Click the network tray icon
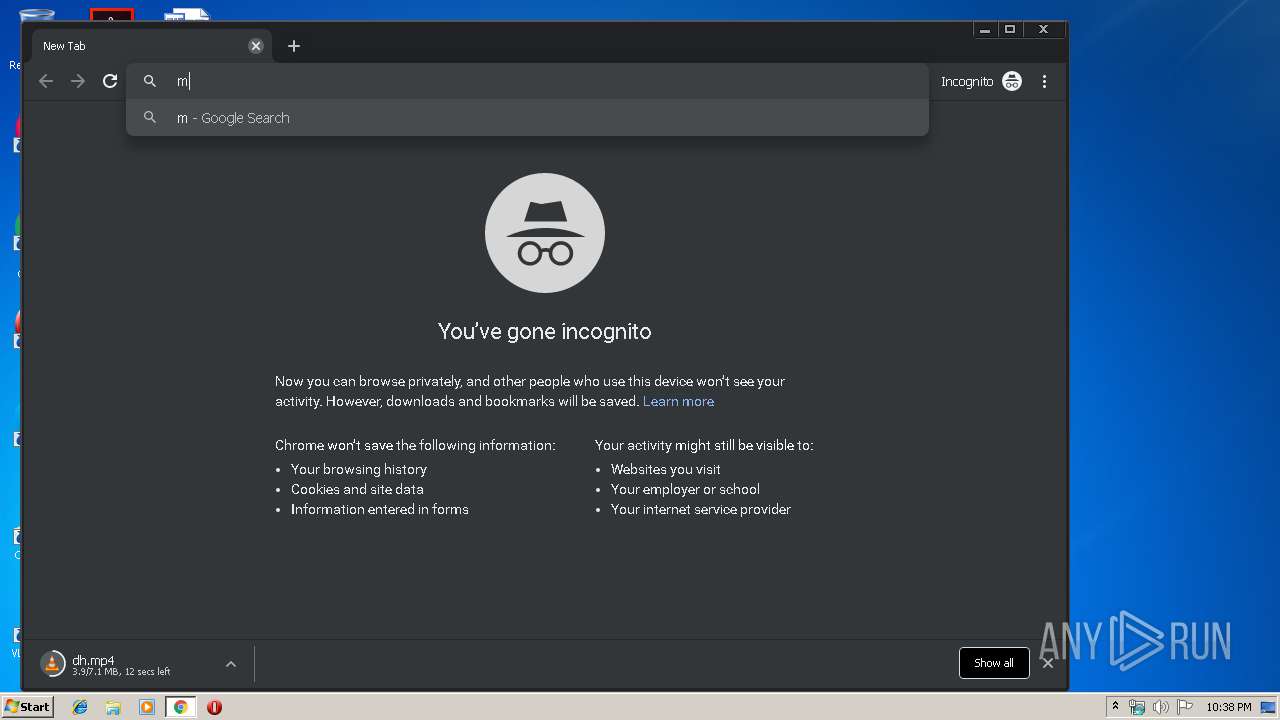 (x=1137, y=707)
